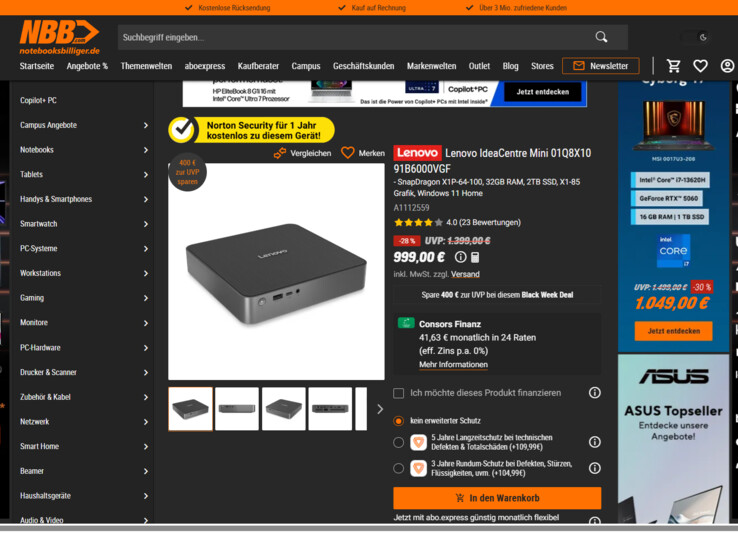The height and width of the screenshot is (533, 738).
Task: Show next product thumbnails arrow
Action: coord(380,409)
